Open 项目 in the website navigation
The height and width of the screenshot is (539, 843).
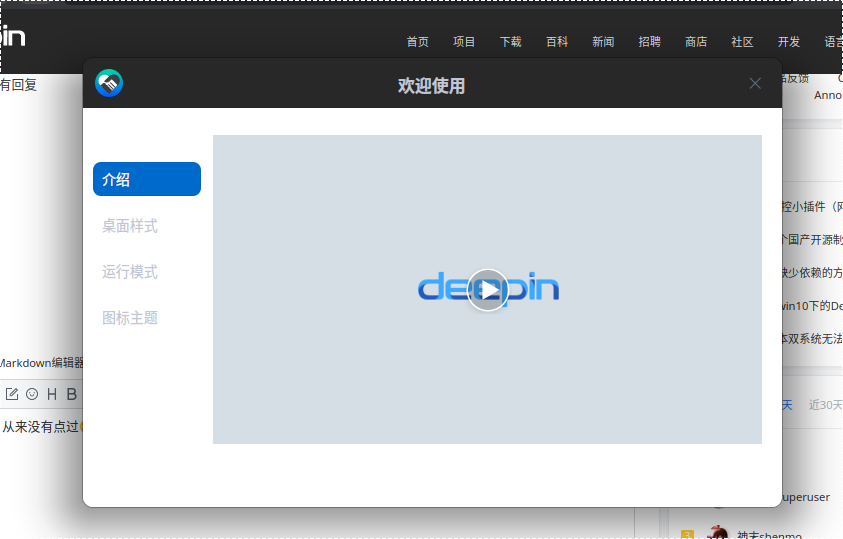pos(463,42)
